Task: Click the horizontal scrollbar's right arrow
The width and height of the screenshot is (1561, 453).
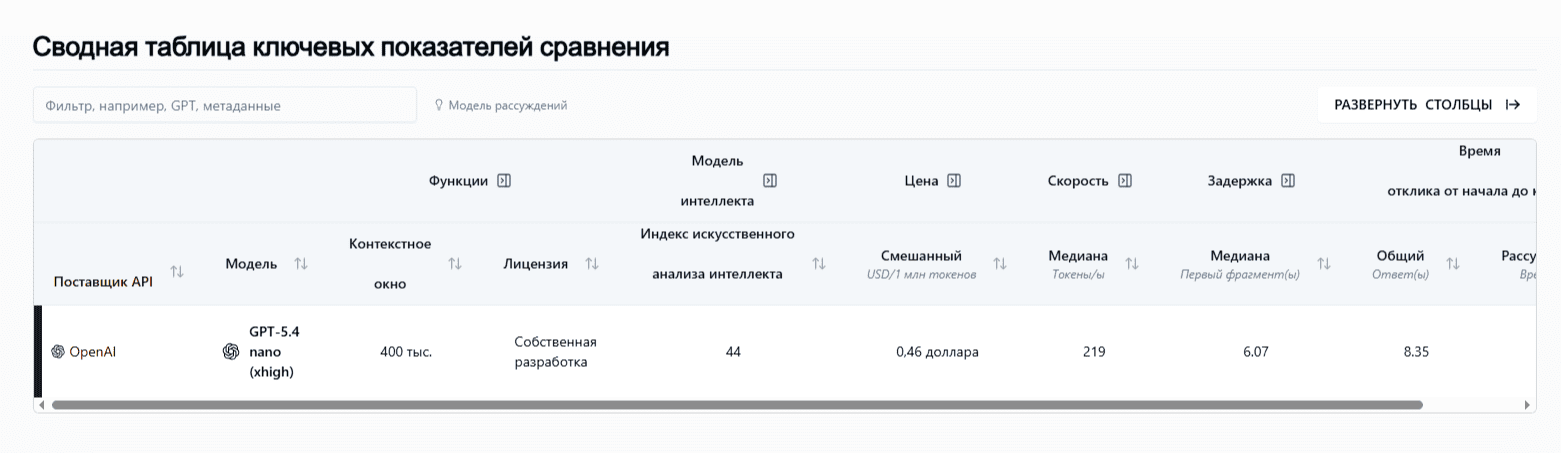Action: click(1527, 405)
